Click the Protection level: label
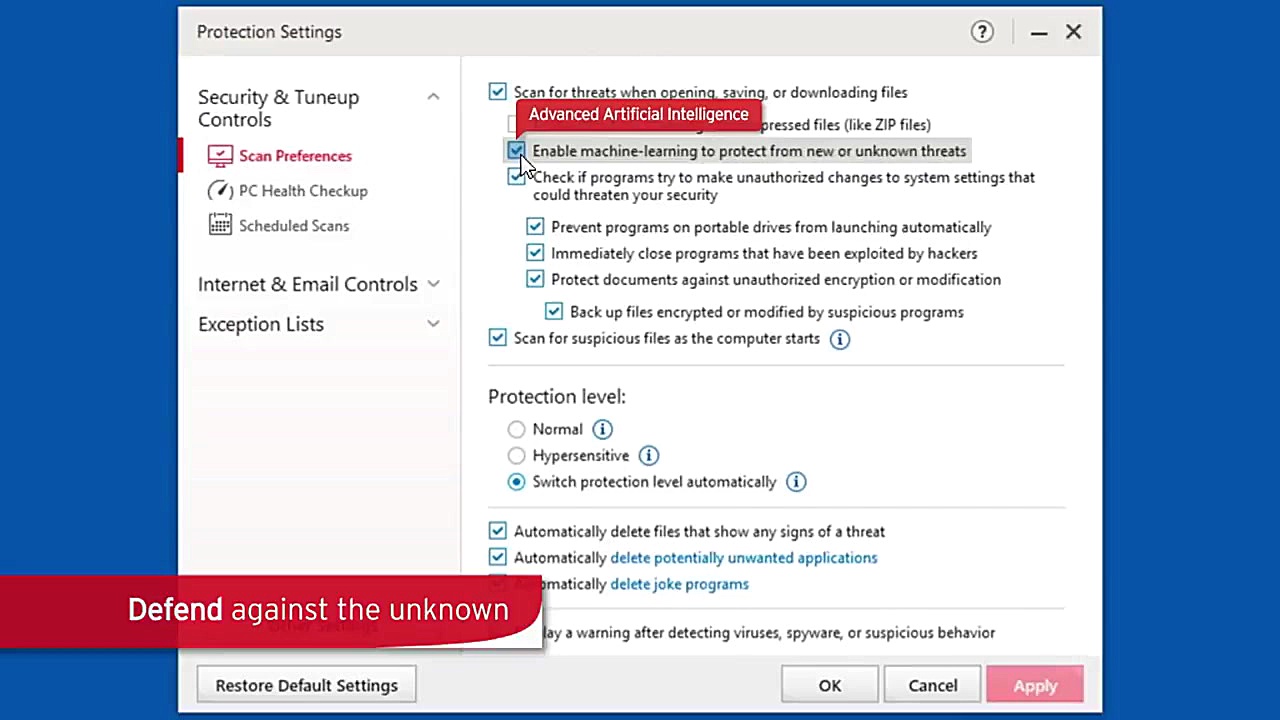The image size is (1280, 720). [x=557, y=397]
